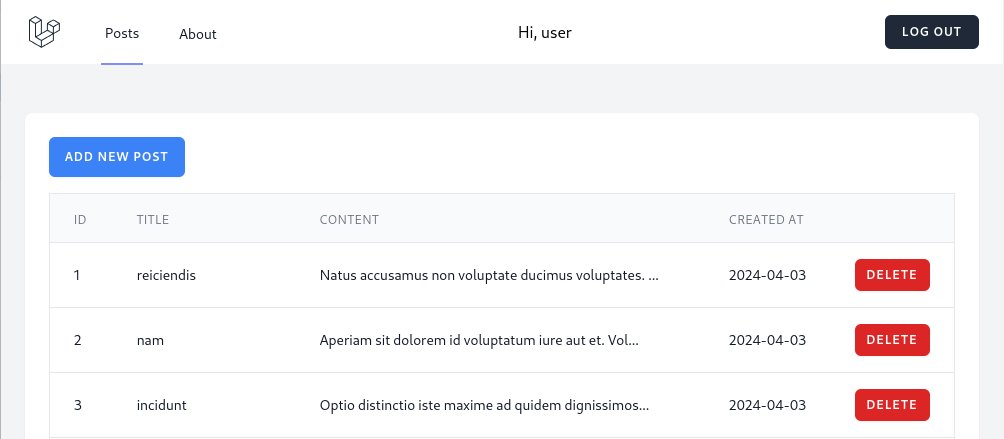Click the first row's 2024-04-03 date

(x=767, y=275)
